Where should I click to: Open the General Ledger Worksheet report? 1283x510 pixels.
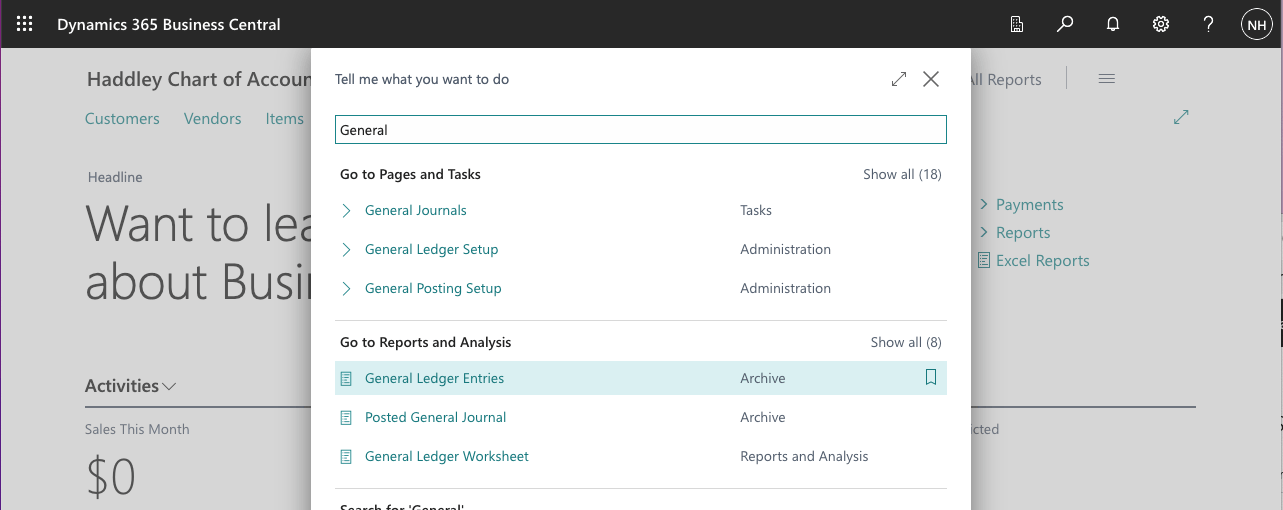(x=446, y=456)
